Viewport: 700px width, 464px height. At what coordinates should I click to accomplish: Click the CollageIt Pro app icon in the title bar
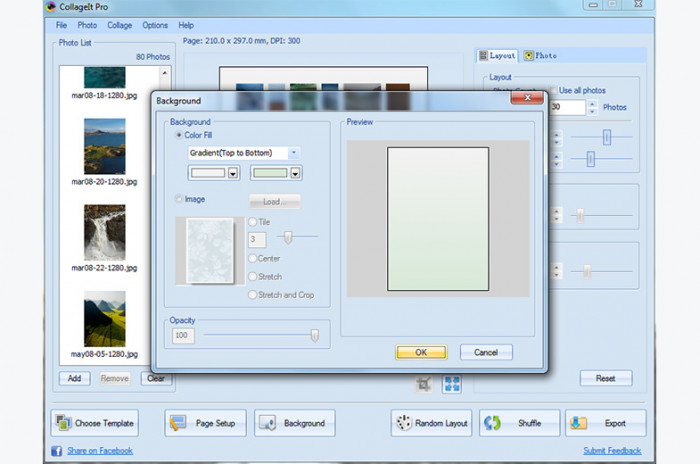(x=51, y=7)
